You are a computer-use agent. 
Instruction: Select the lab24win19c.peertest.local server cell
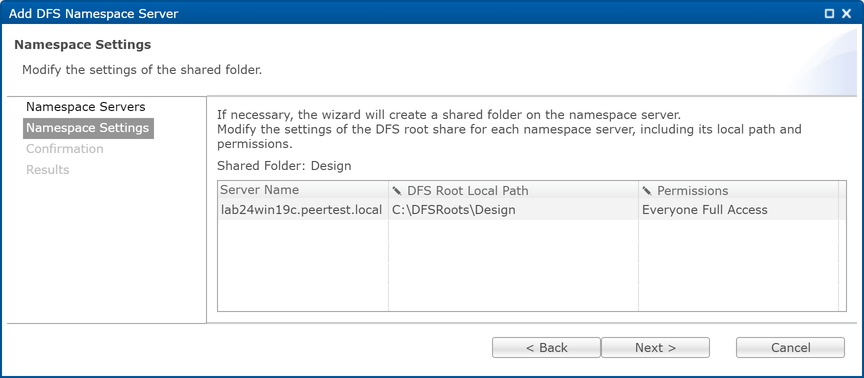tap(303, 210)
